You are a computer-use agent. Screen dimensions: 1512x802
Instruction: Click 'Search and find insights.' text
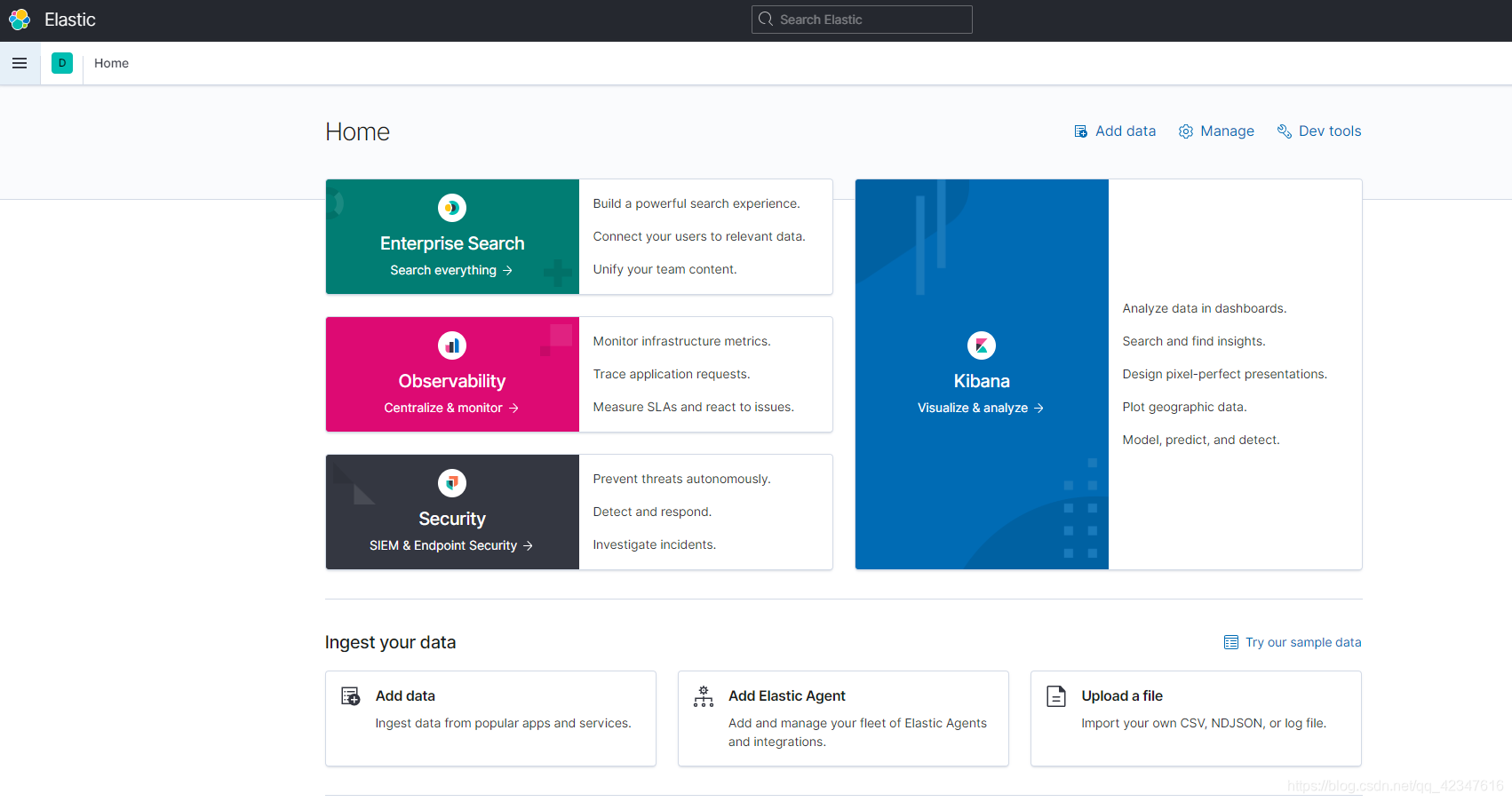pos(1194,341)
